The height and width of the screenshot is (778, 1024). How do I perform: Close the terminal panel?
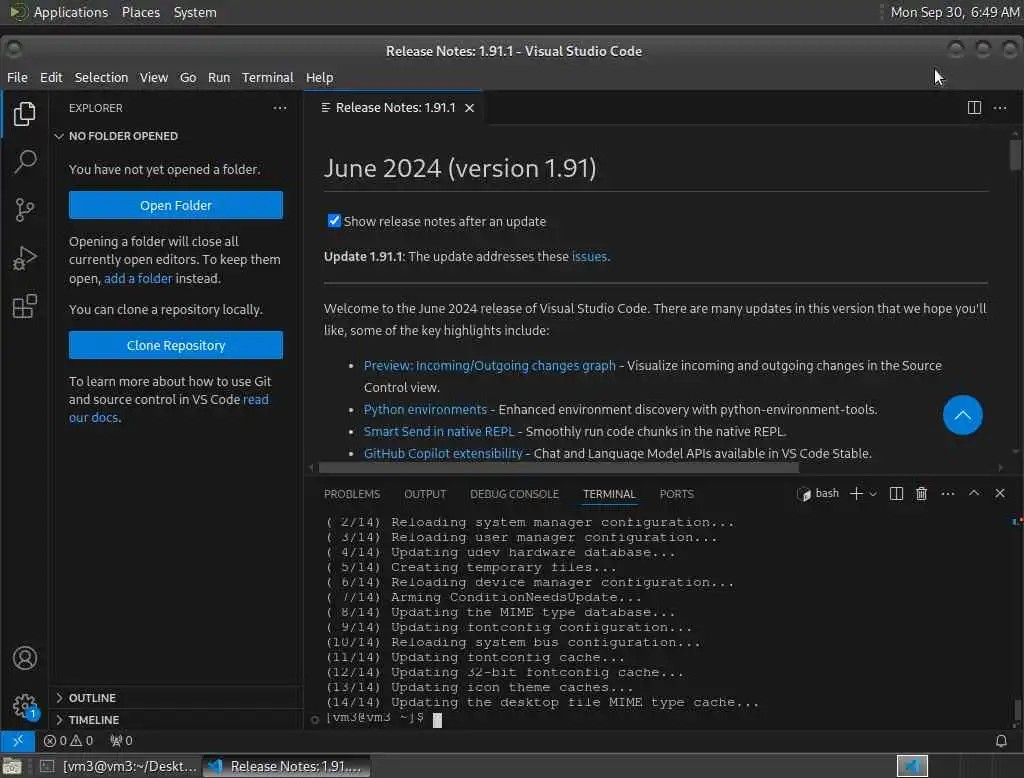(x=1000, y=493)
